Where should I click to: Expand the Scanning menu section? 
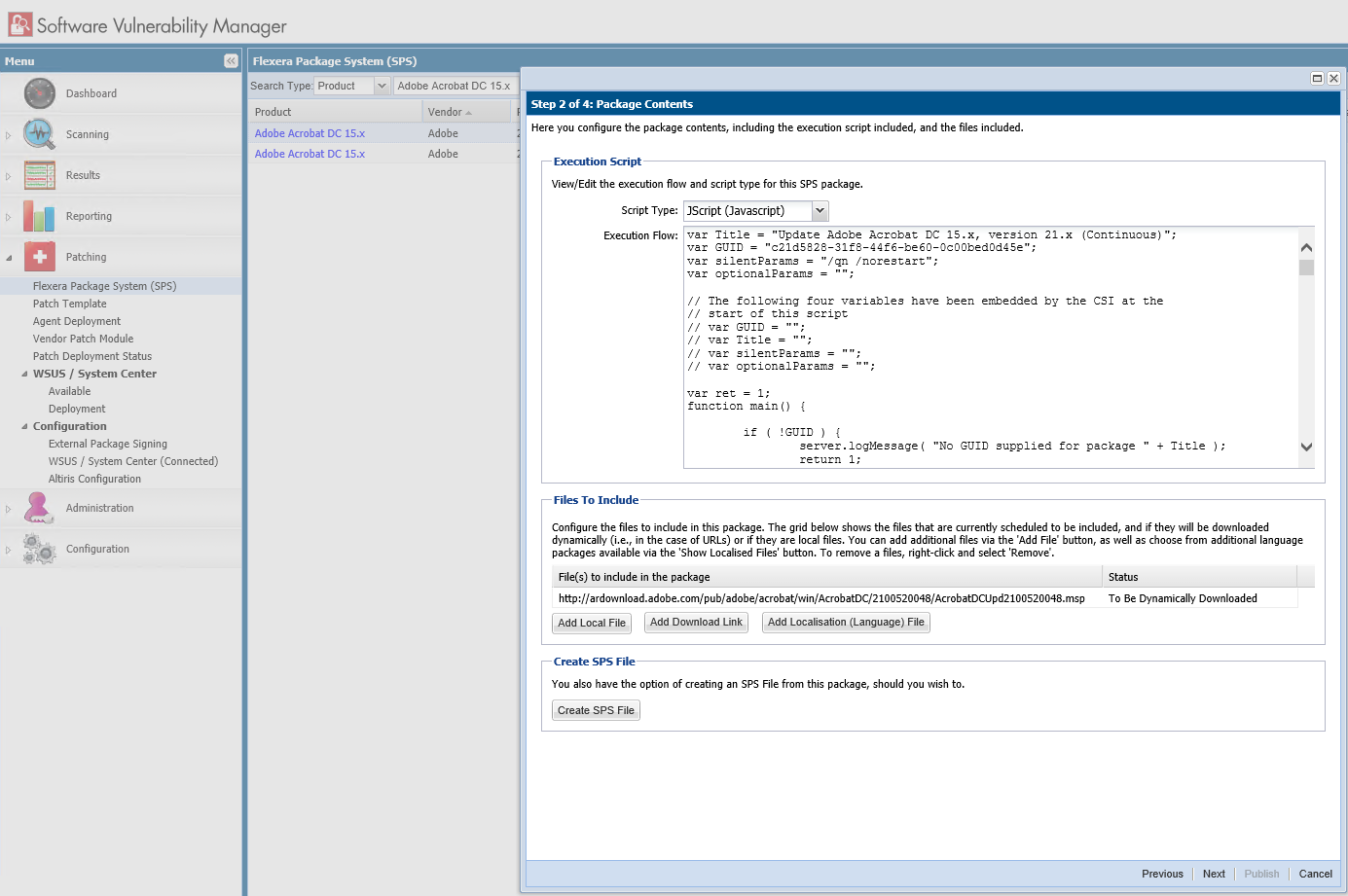click(8, 135)
